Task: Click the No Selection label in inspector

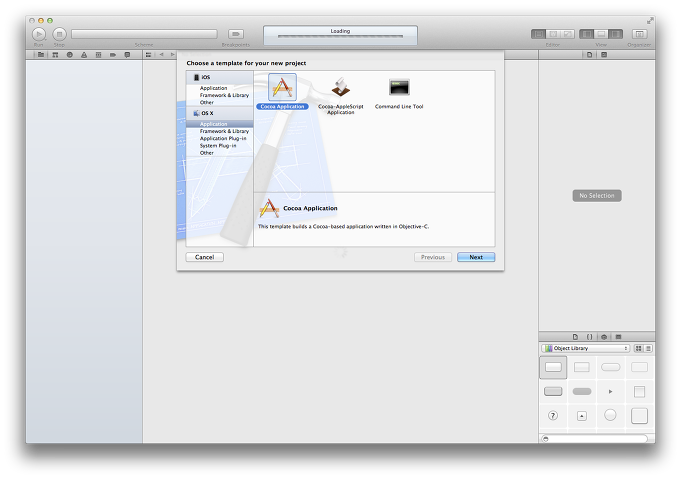Action: click(x=597, y=196)
